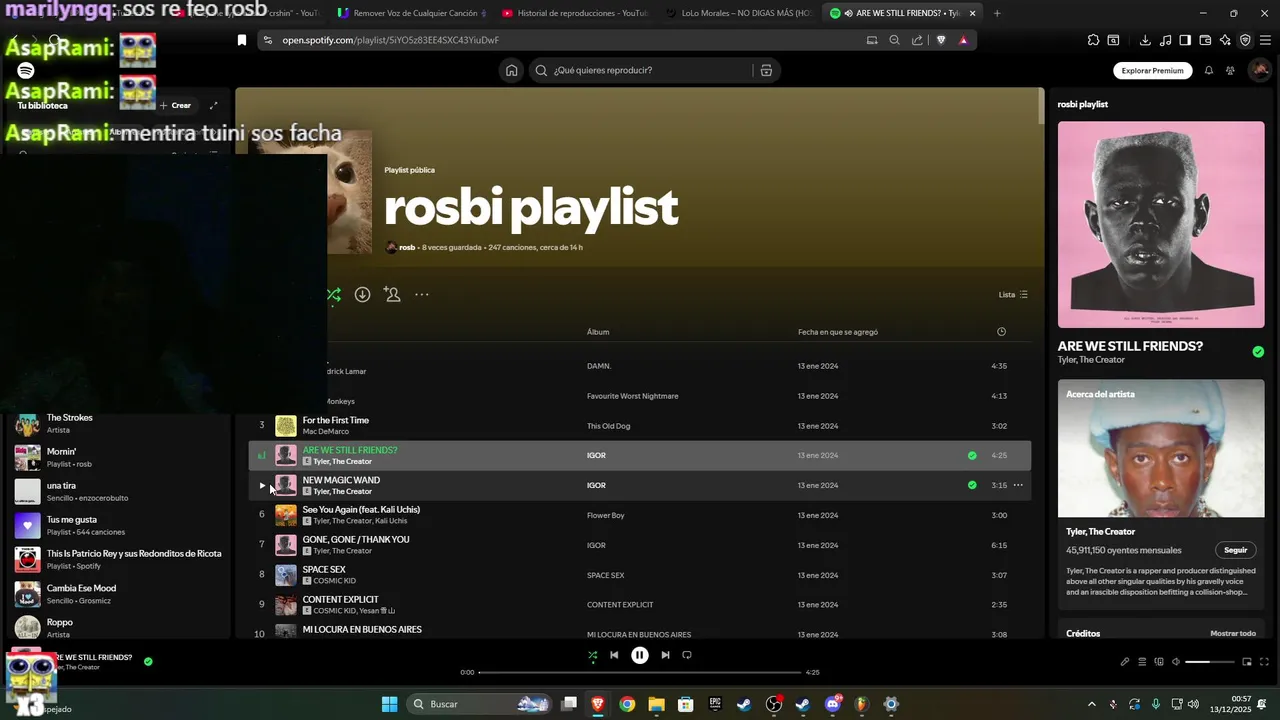Toggle saved checkmark in bottom player bar
This screenshot has height=720, width=1280.
coord(148,661)
